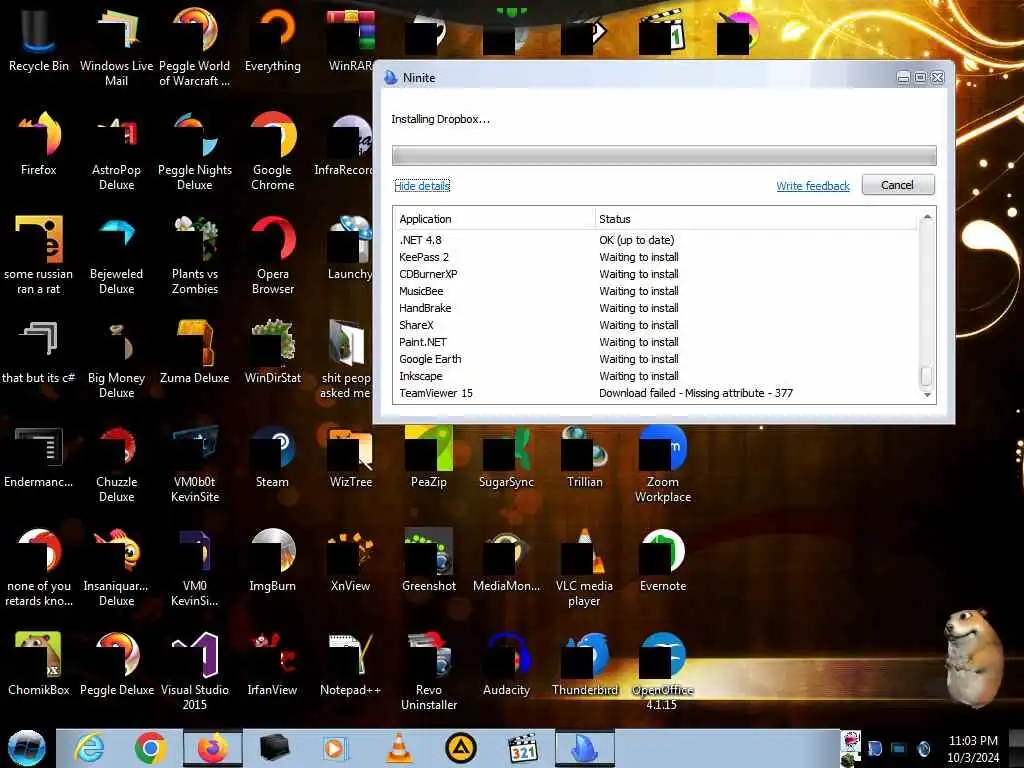Click the Download failed status text
The width and height of the screenshot is (1024, 768).
pyautogui.click(x=696, y=392)
